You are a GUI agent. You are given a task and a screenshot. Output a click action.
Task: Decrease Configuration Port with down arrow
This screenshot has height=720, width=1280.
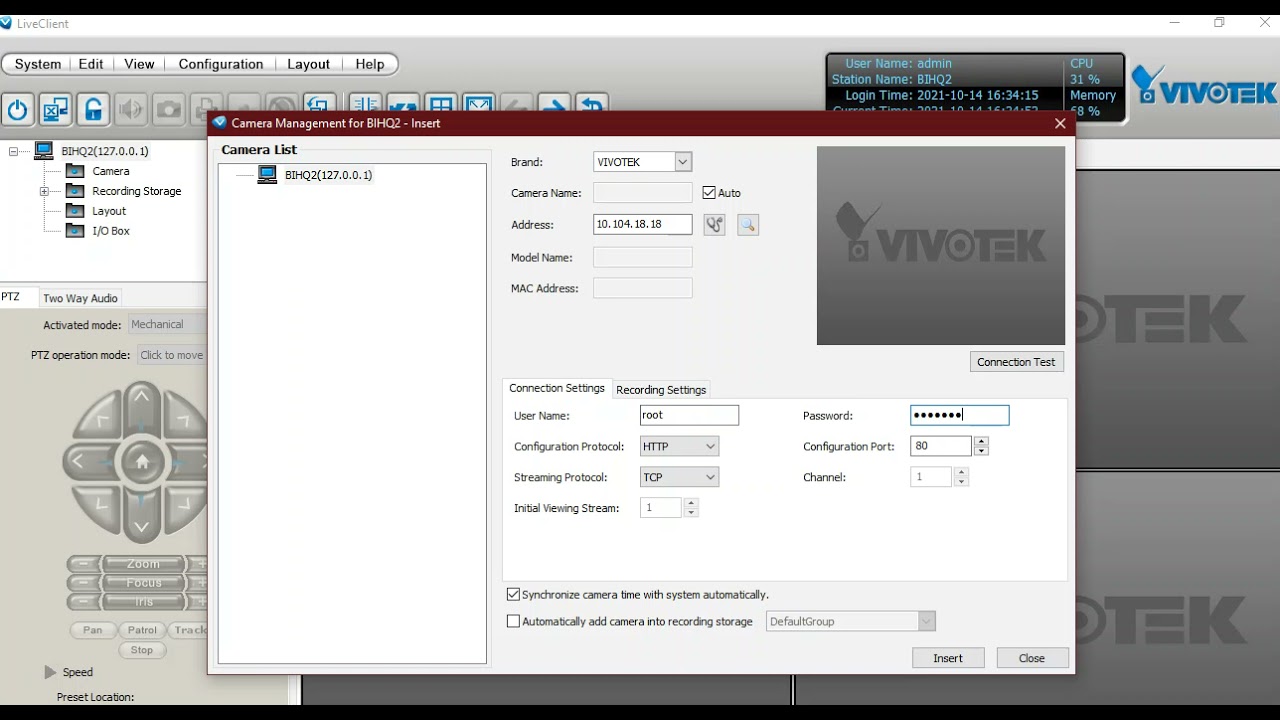pos(981,451)
